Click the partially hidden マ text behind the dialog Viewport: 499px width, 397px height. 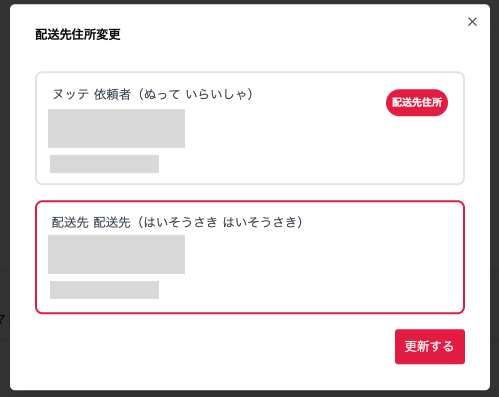2,319
